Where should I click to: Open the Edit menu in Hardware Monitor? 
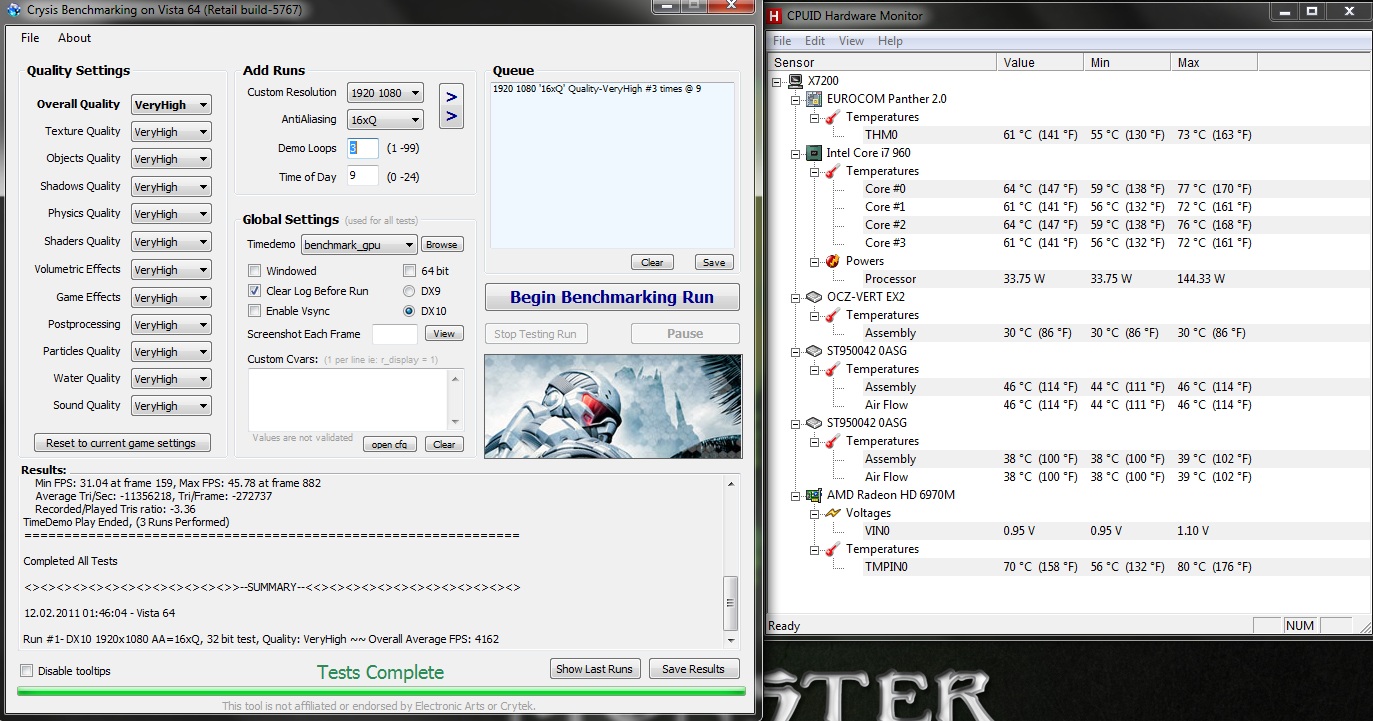815,41
